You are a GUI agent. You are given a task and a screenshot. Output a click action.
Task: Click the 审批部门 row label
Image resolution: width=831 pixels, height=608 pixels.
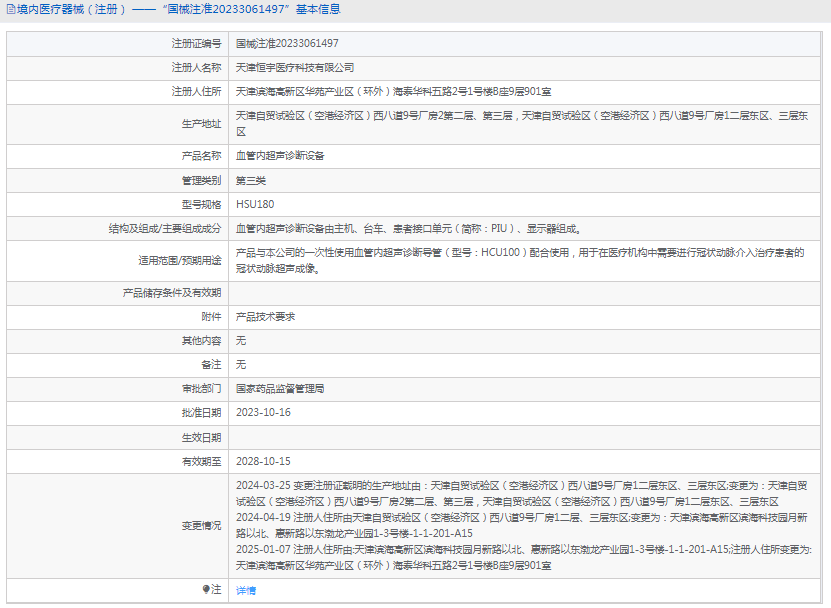201,389
